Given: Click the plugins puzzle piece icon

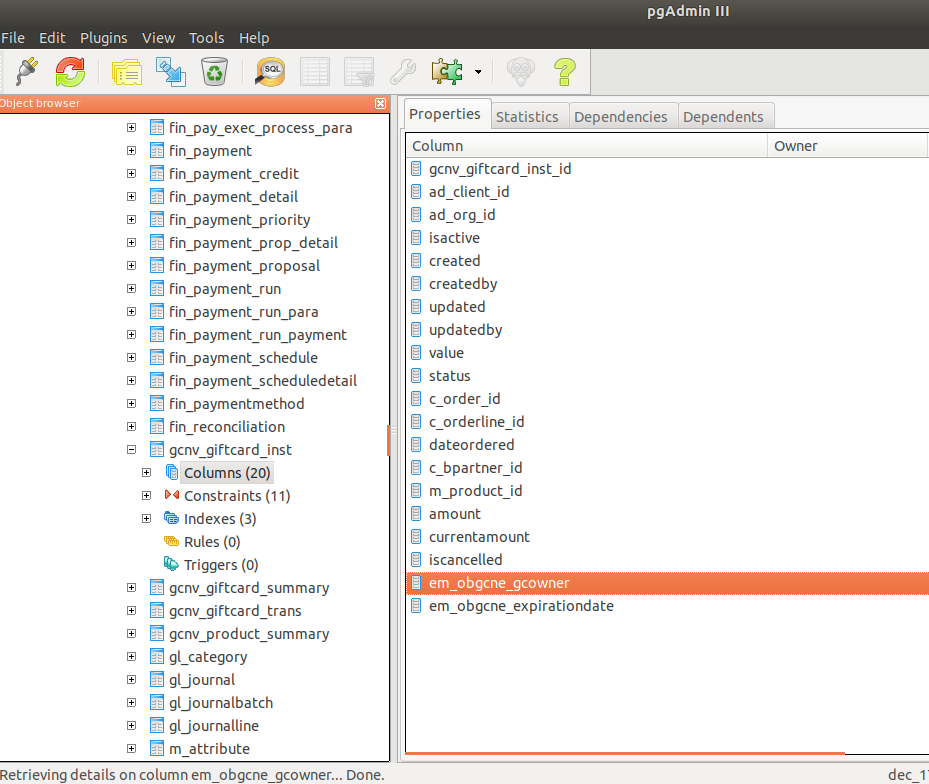Looking at the screenshot, I should (446, 71).
